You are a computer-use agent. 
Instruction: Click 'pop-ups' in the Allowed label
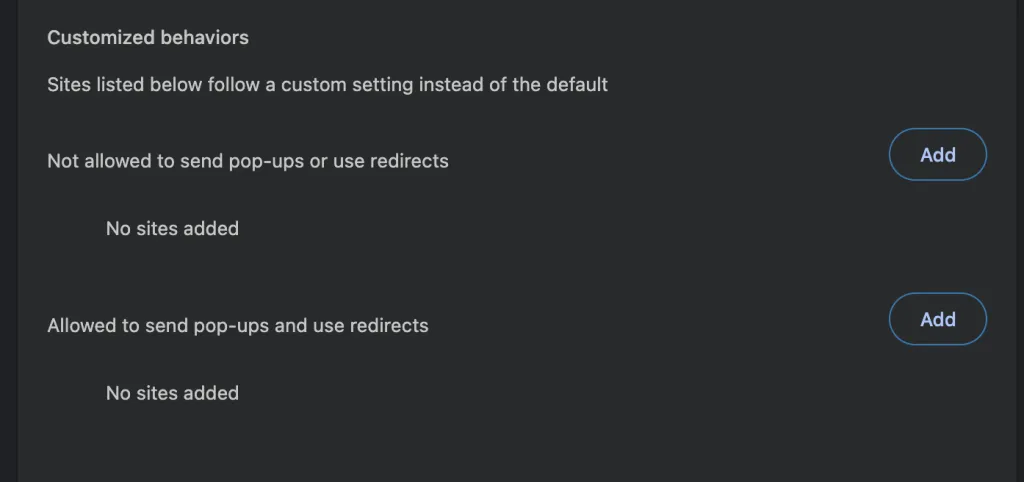[x=236, y=326]
